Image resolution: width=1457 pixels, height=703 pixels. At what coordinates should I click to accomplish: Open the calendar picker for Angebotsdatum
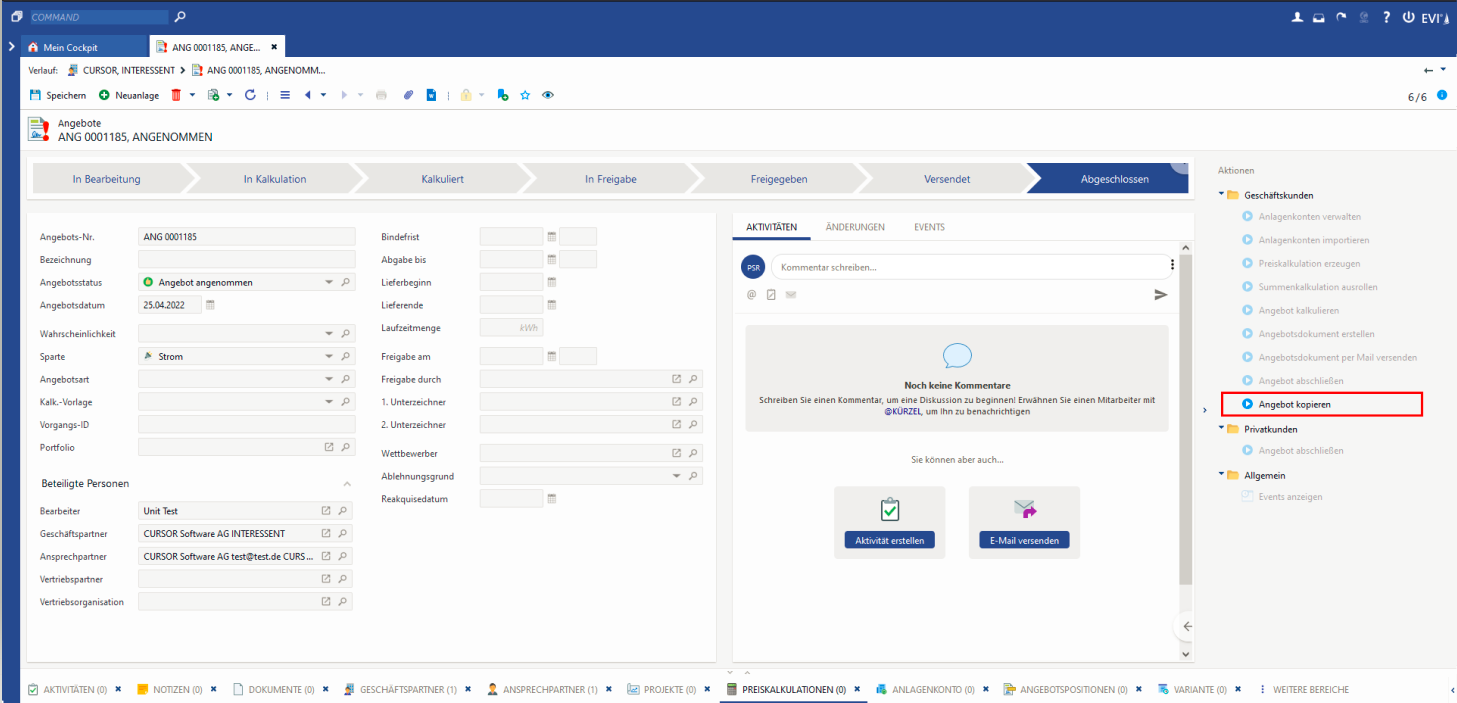[211, 305]
